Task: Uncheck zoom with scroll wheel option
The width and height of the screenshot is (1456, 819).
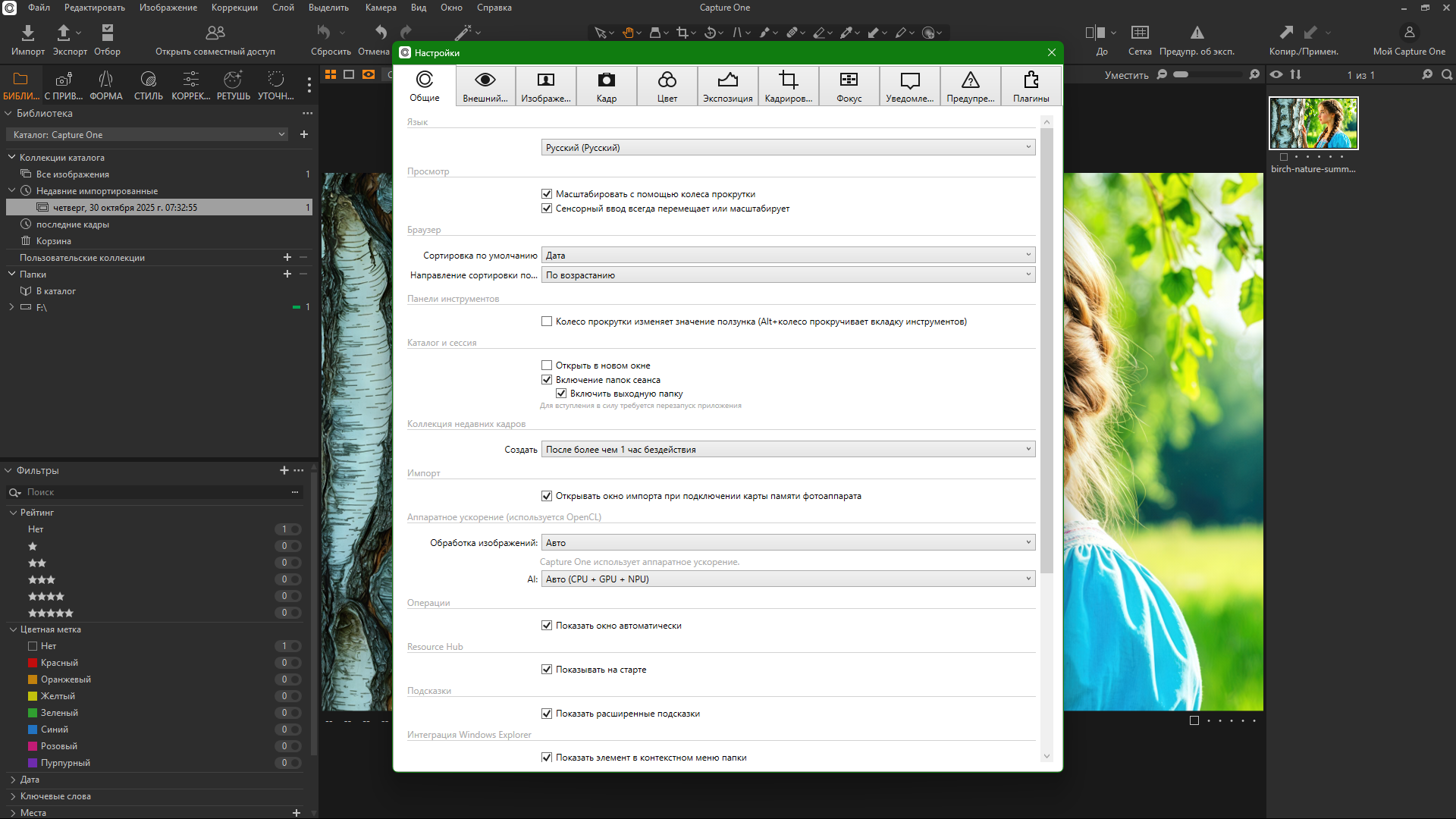Action: coord(547,194)
